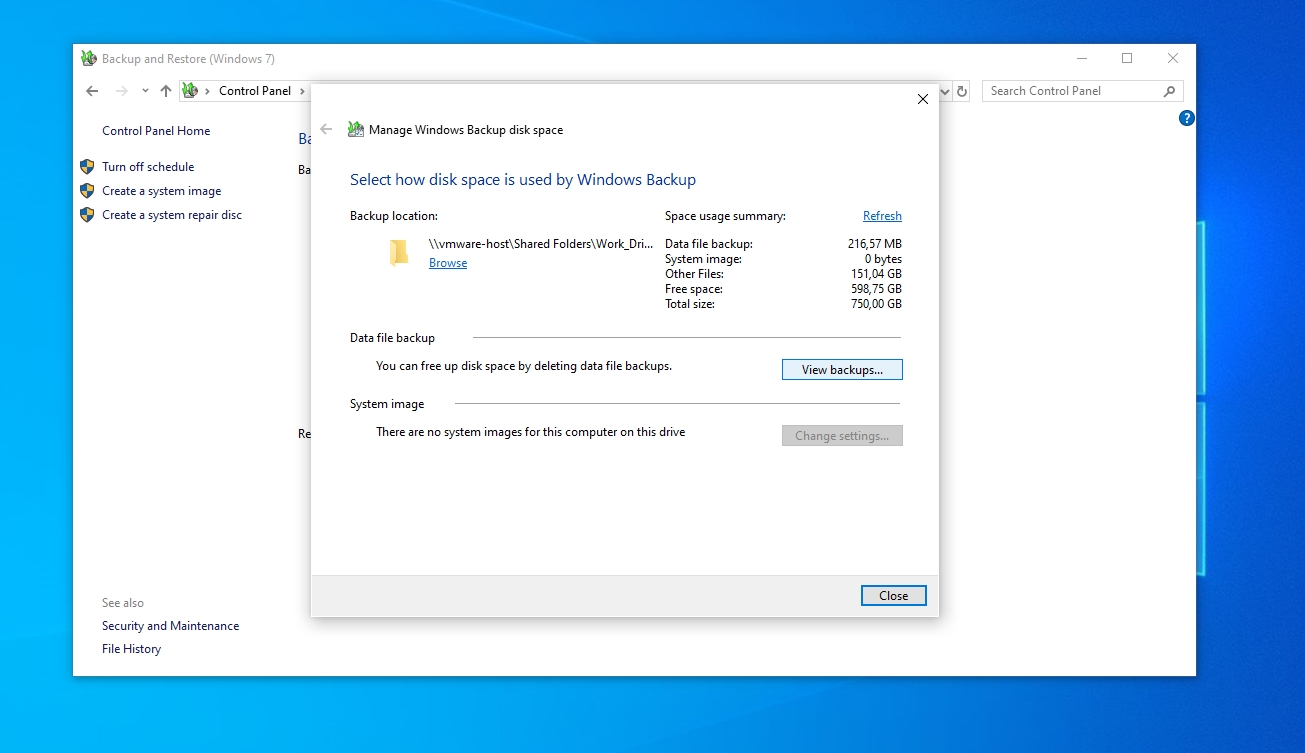Open Security and Maintenance link
The image size is (1305, 753).
coord(170,626)
